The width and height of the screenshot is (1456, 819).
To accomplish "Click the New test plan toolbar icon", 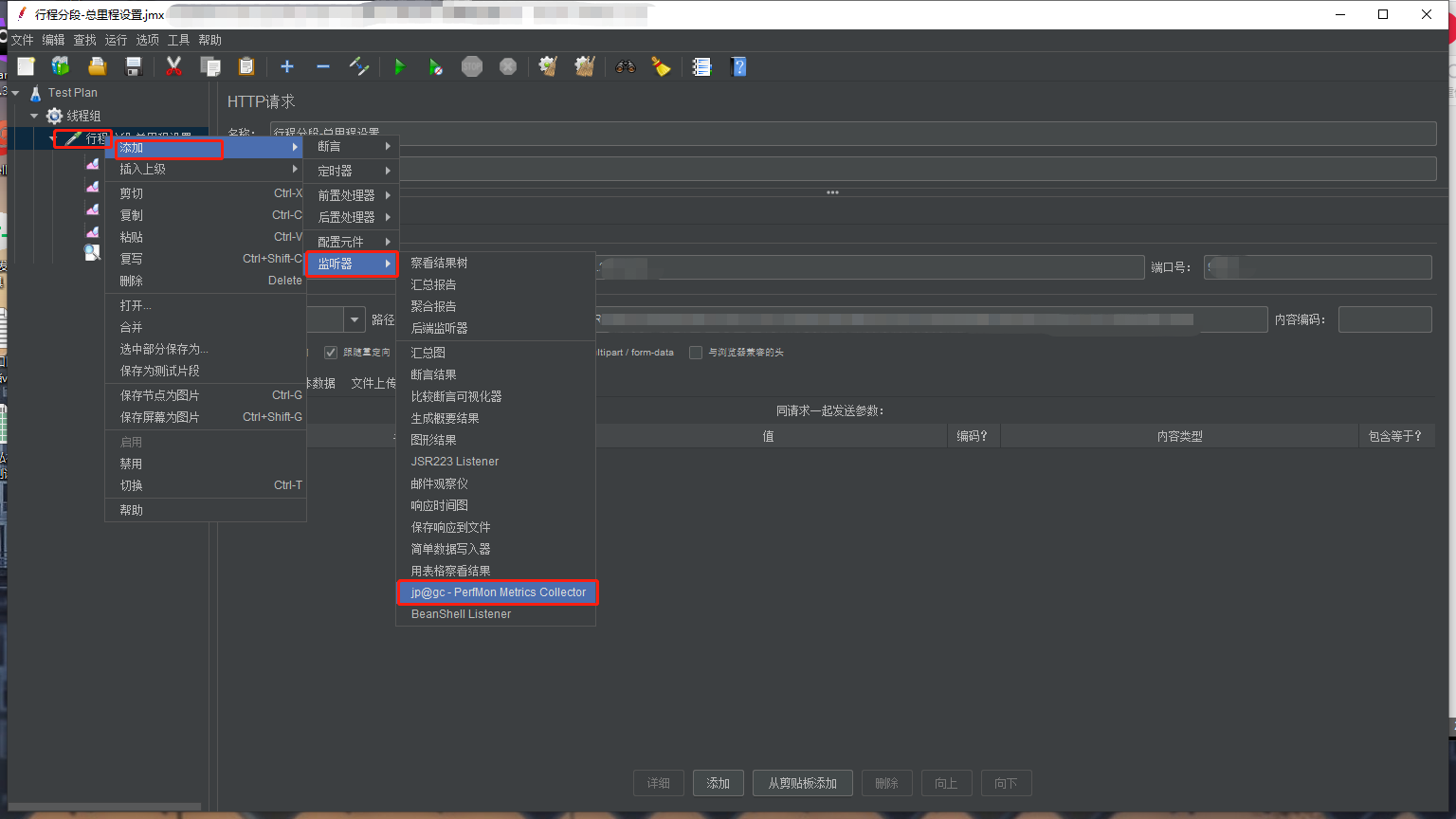I will pos(26,66).
